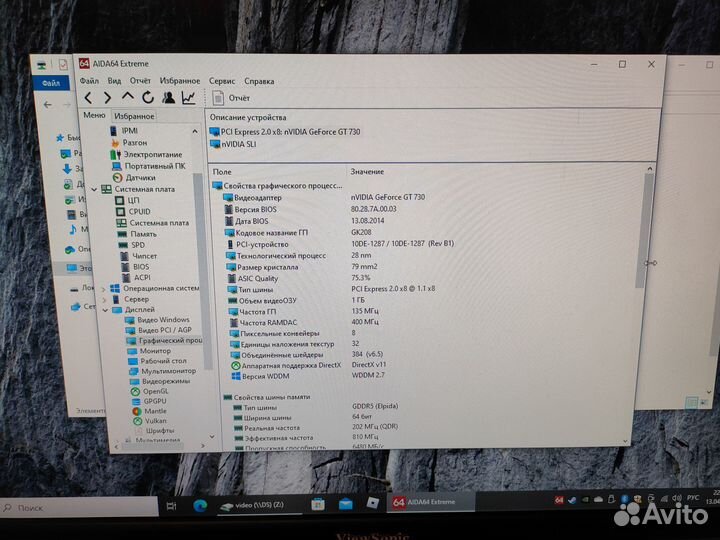
Task: Click the Файл tab in background Explorer window
Action: pos(51,83)
